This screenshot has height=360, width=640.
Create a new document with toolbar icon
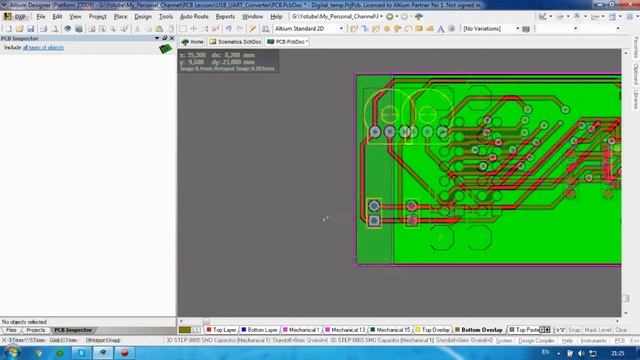(x=9, y=29)
